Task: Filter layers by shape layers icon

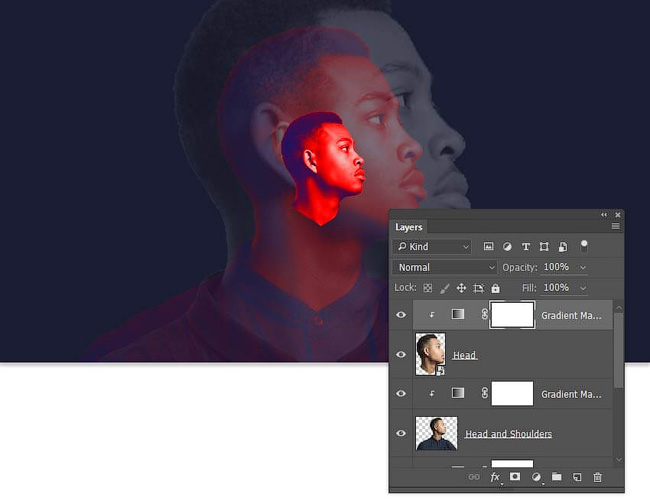Action: click(544, 247)
